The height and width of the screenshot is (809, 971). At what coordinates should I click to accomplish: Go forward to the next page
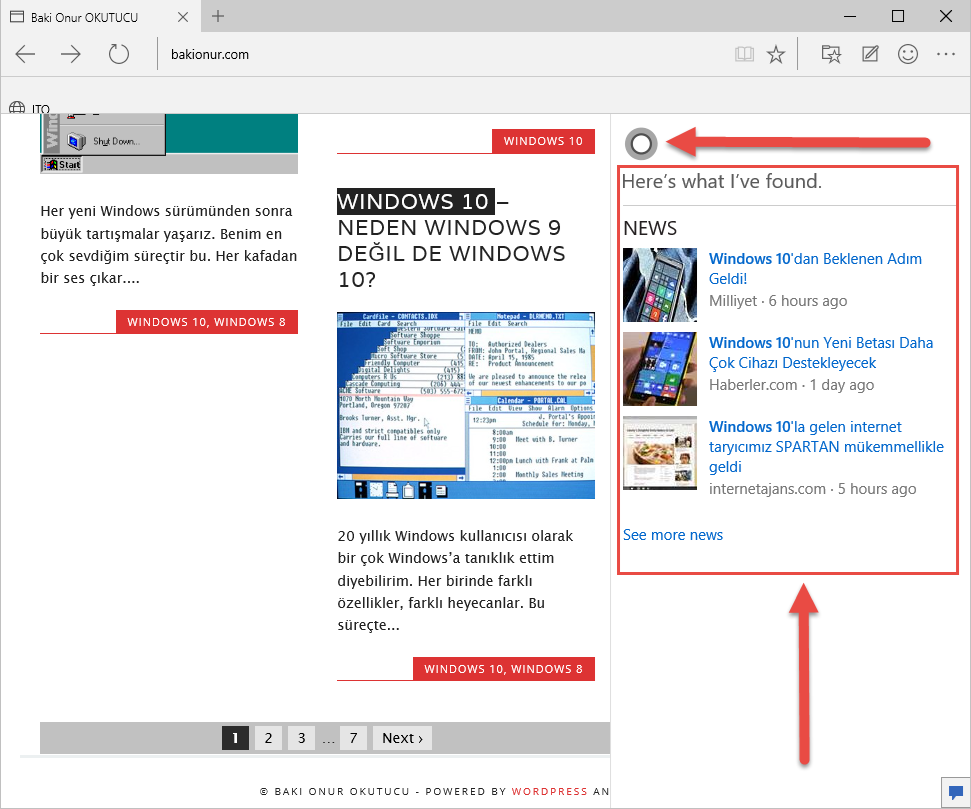pyautogui.click(x=71, y=55)
